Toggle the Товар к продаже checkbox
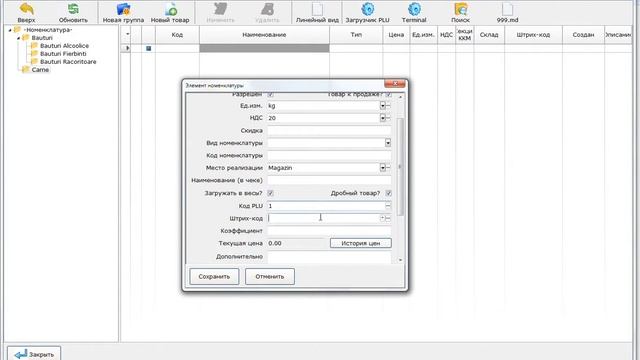 (x=389, y=95)
